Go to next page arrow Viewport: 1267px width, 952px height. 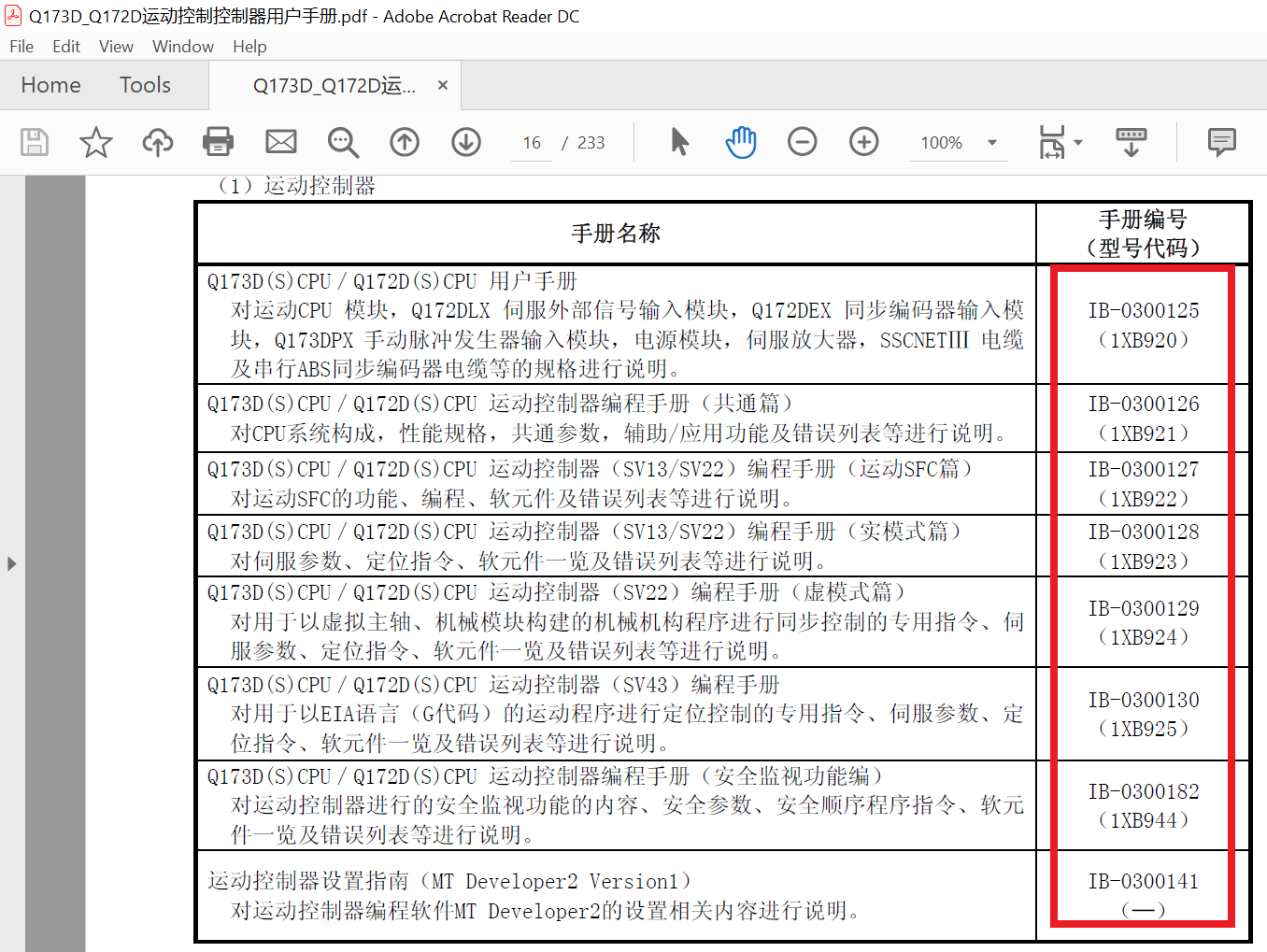[x=466, y=142]
